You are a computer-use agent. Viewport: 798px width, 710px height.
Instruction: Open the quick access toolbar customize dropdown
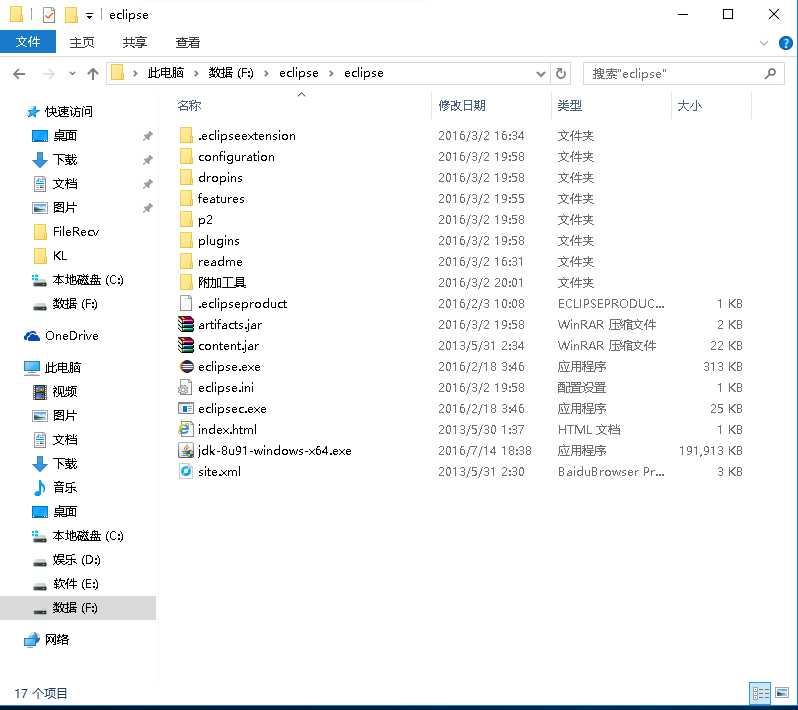[x=90, y=16]
